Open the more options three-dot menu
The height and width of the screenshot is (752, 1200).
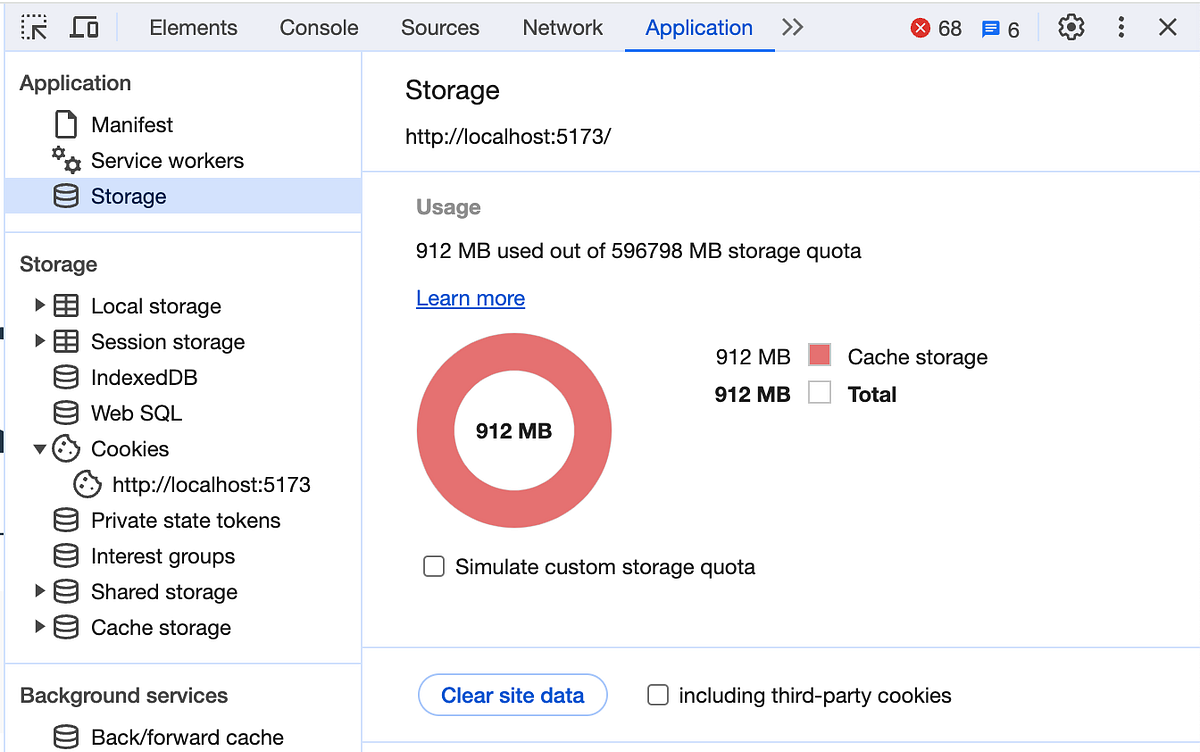(1121, 27)
